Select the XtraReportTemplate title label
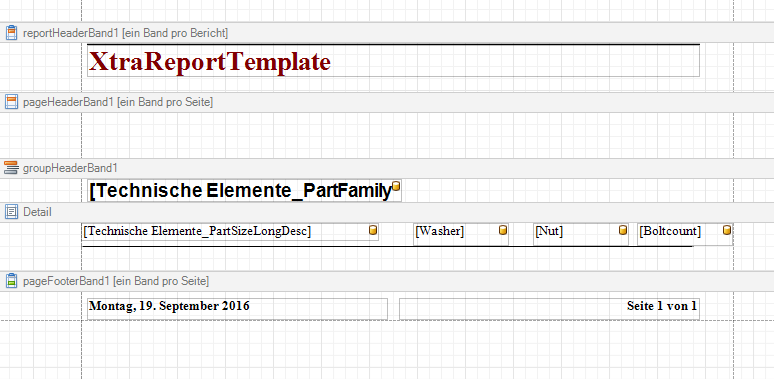Image resolution: width=774 pixels, height=379 pixels. coord(393,61)
